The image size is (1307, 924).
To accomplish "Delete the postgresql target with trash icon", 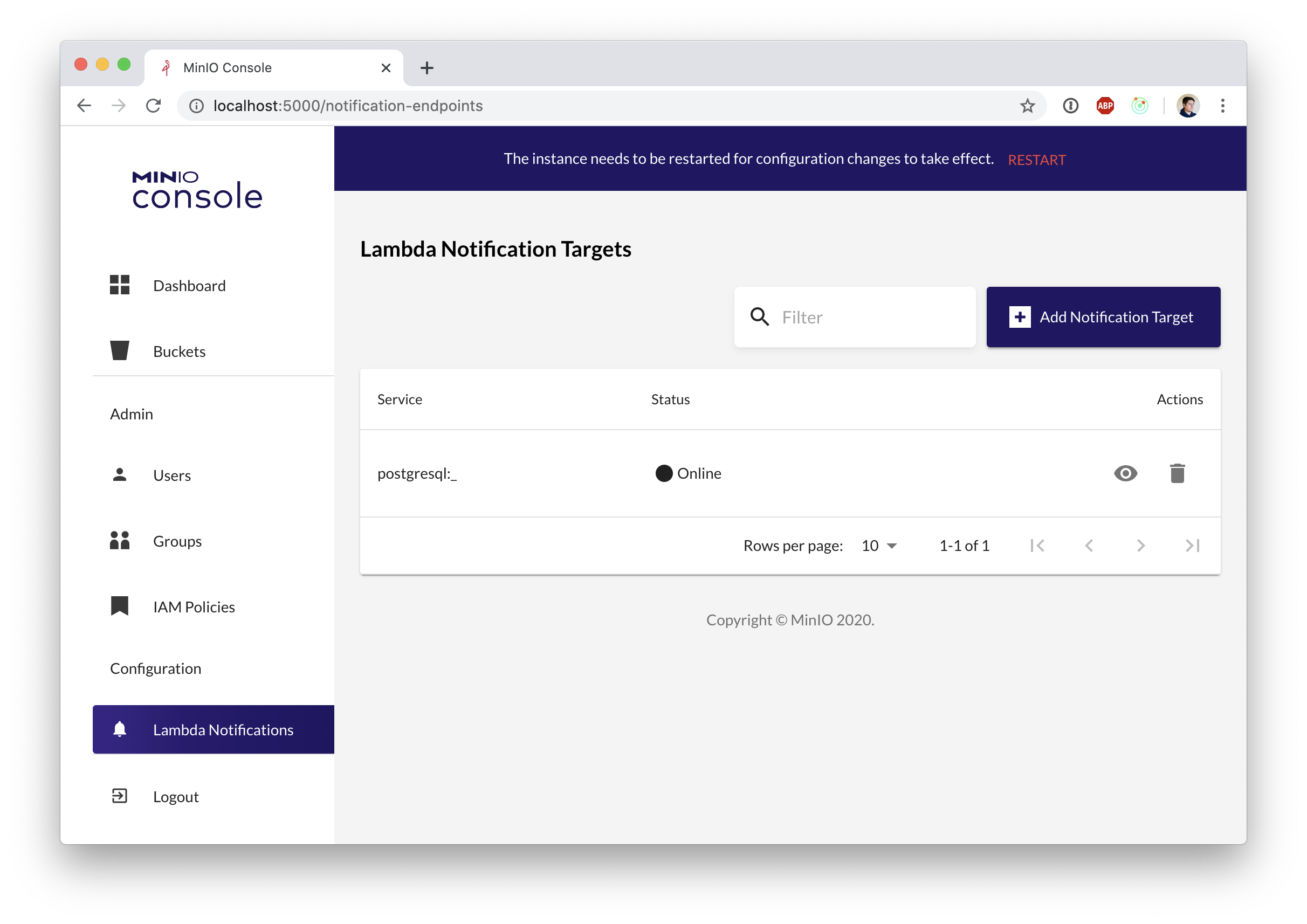I will [x=1177, y=473].
